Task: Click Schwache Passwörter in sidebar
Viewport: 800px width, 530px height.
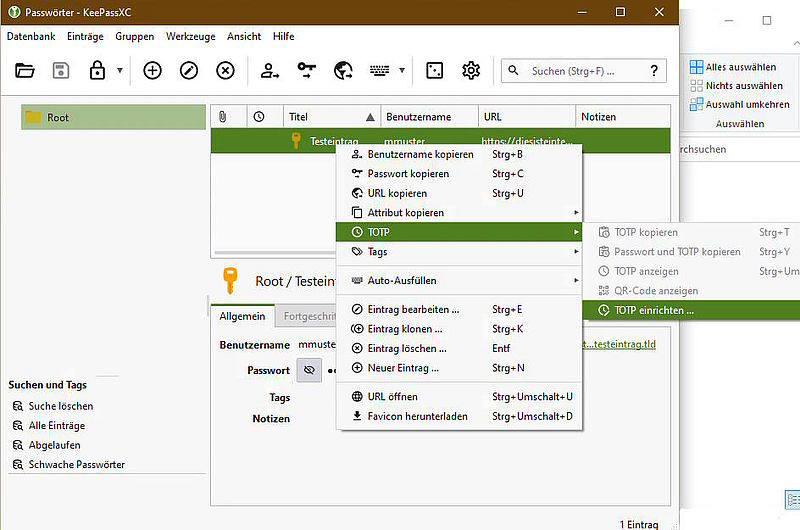Action: coord(76,464)
